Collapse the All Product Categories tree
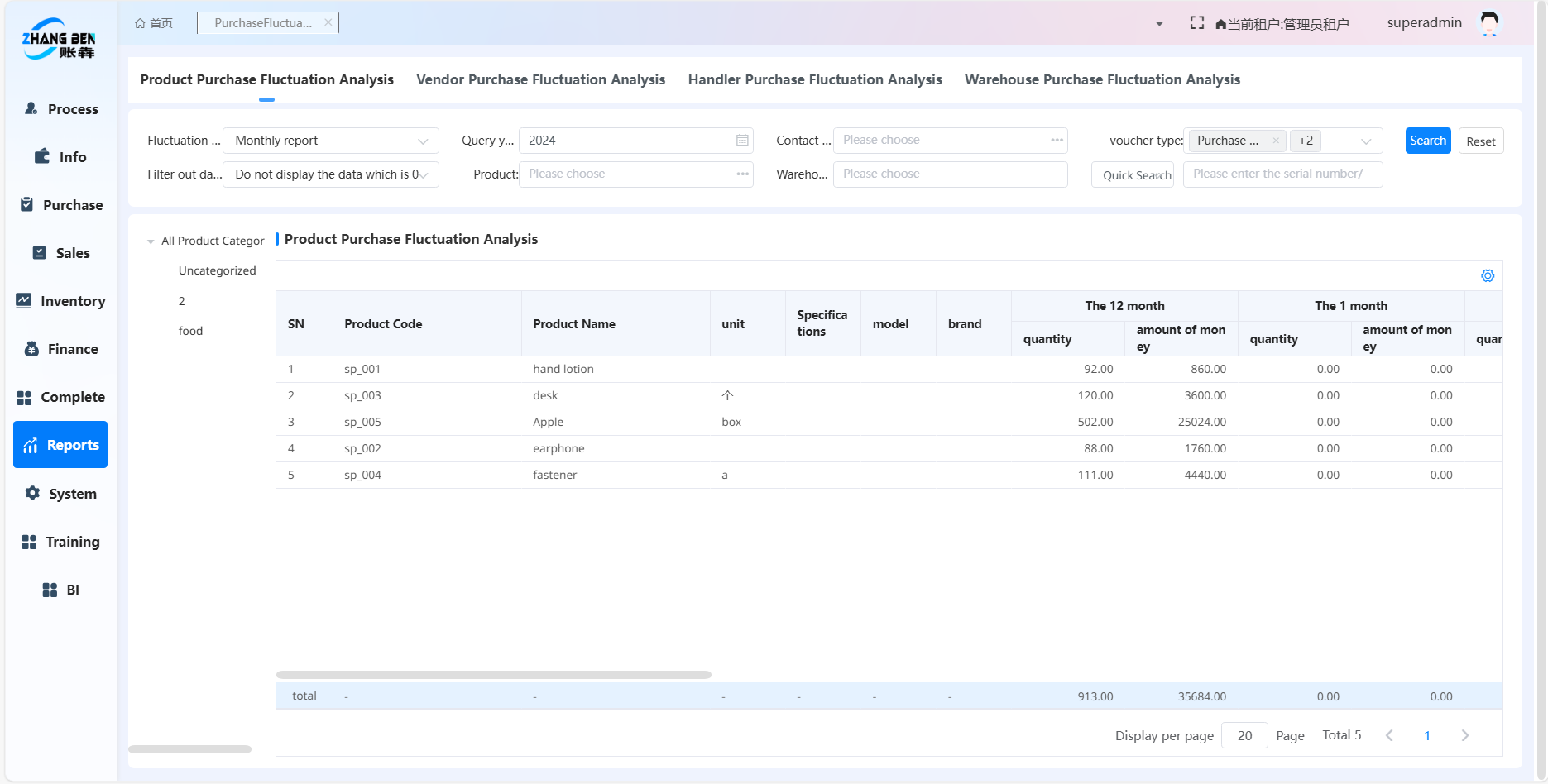Screen dimensions: 1548x784 tap(150, 241)
